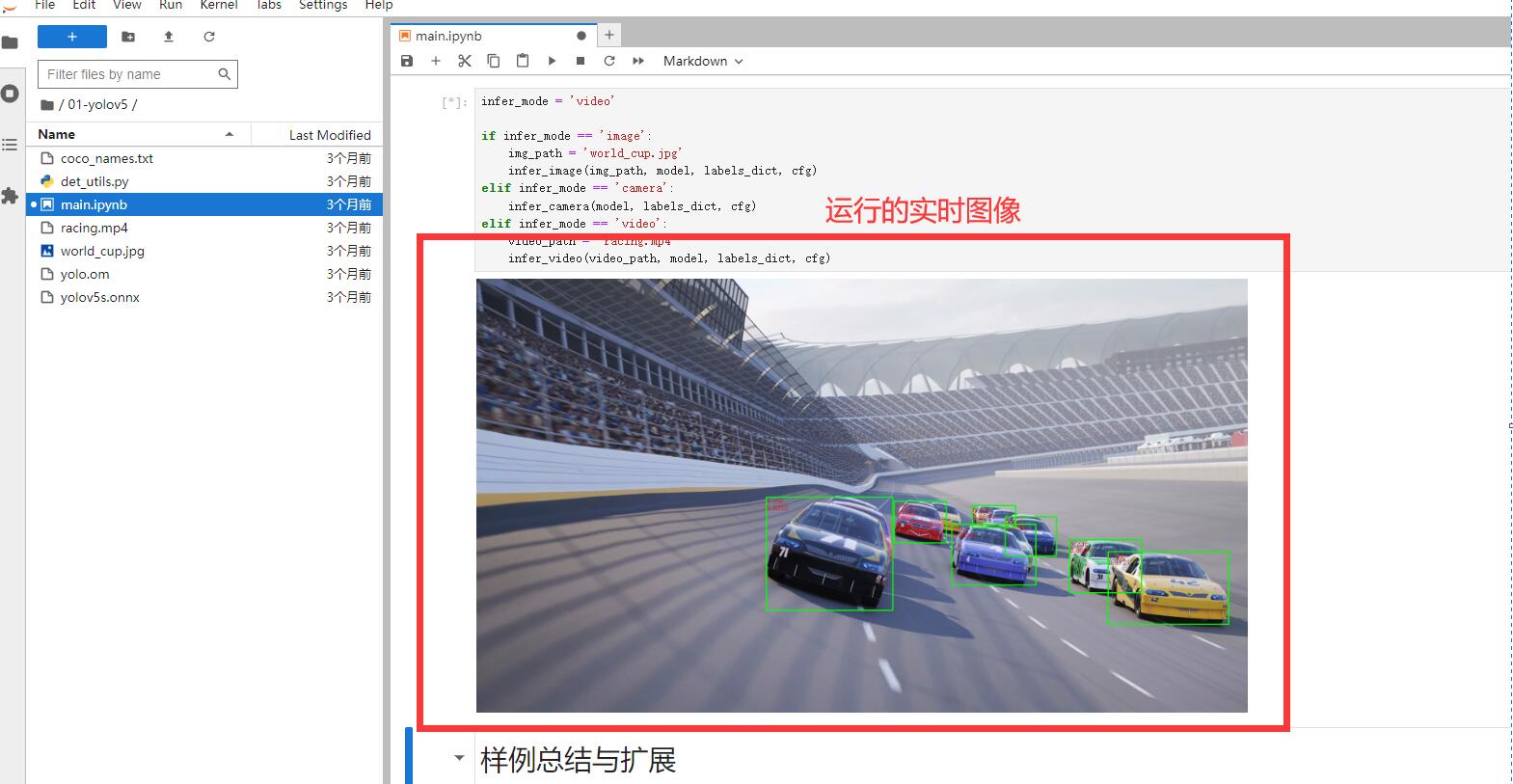Sort files by Name column header
Viewport: 1513px width, 784px height.
[x=139, y=134]
